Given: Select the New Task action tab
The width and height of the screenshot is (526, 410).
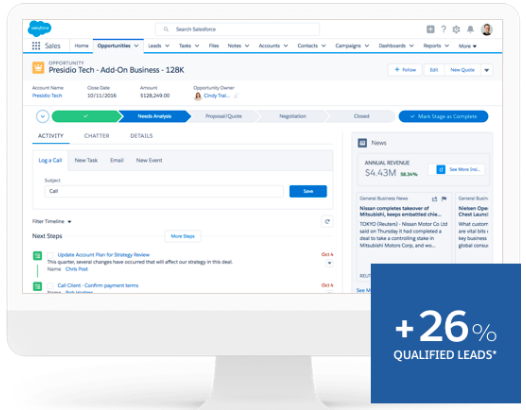Looking at the screenshot, I should 86,160.
